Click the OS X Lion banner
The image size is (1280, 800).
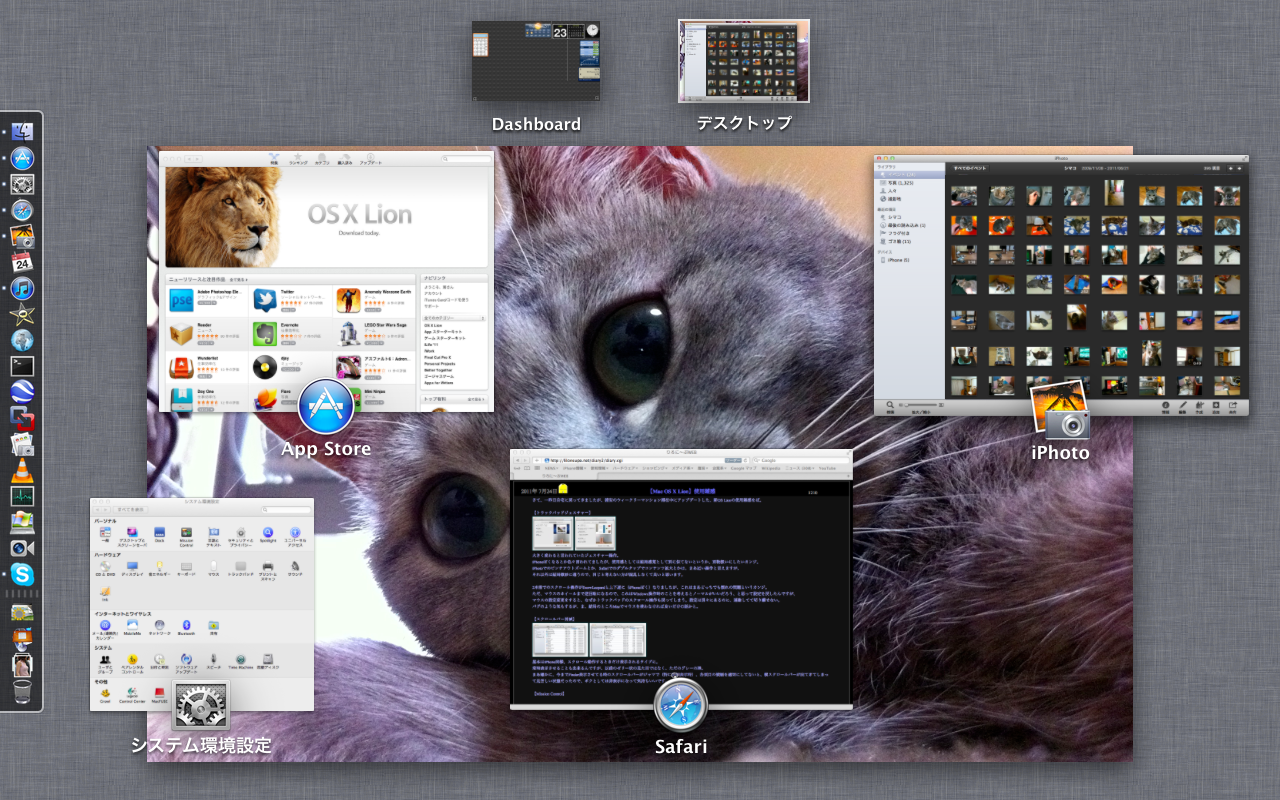(326, 216)
